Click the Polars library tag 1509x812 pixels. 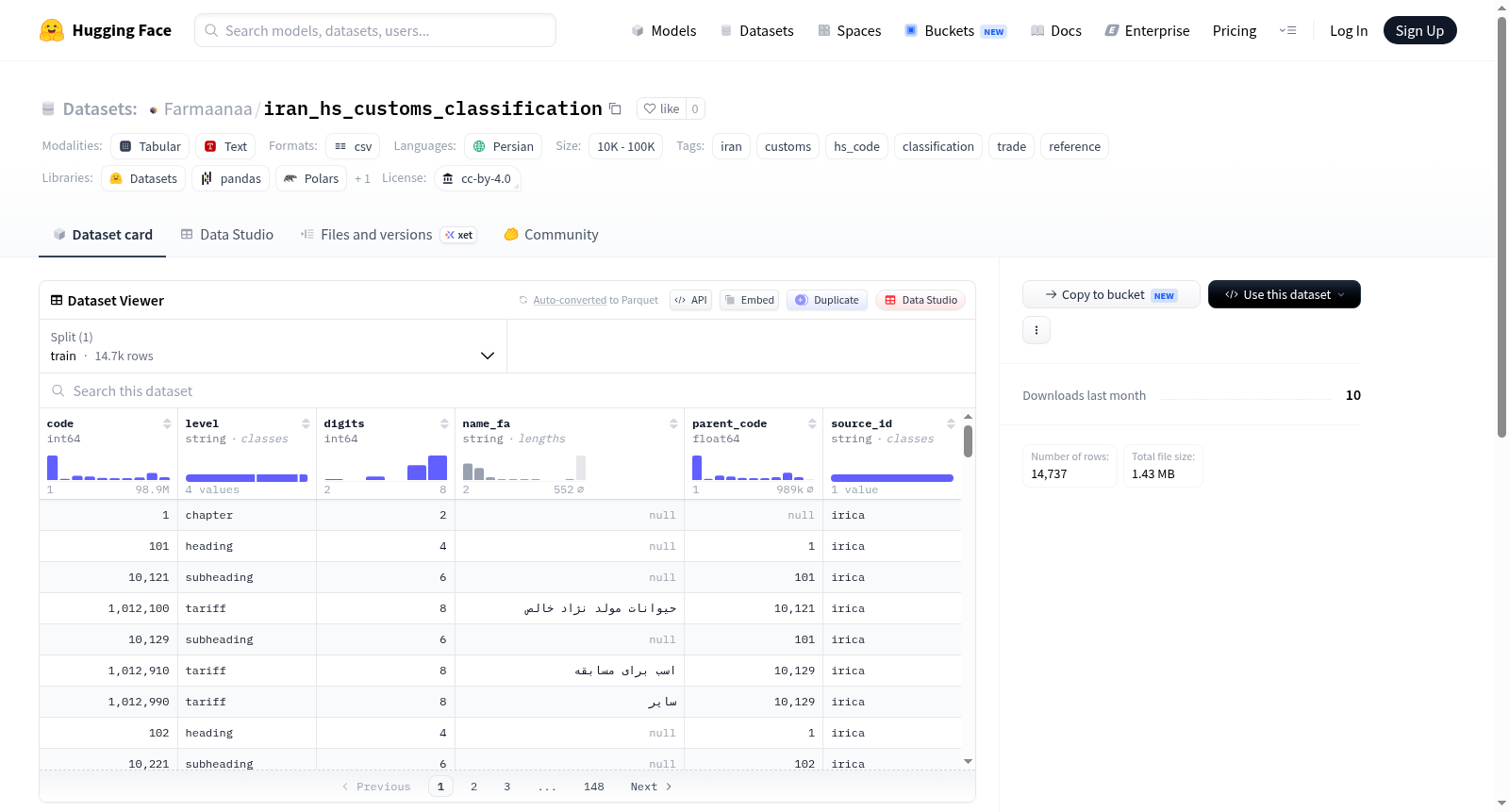[311, 178]
